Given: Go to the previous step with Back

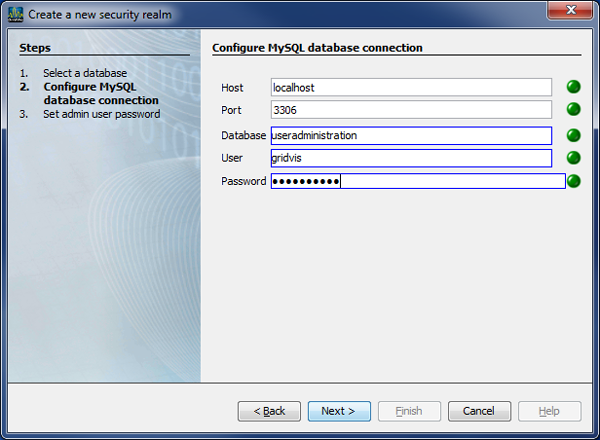Looking at the screenshot, I should tap(269, 411).
